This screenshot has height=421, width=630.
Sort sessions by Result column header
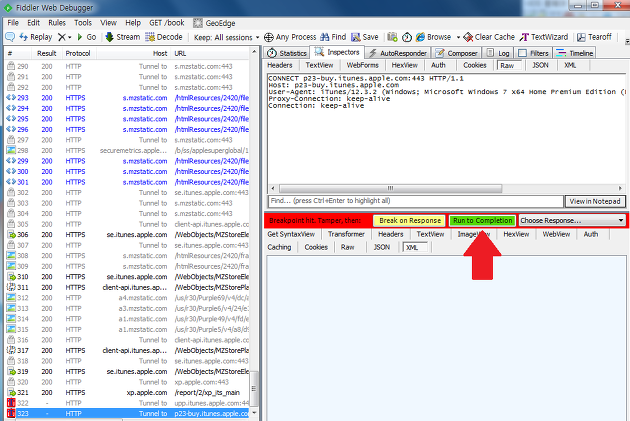(47, 53)
